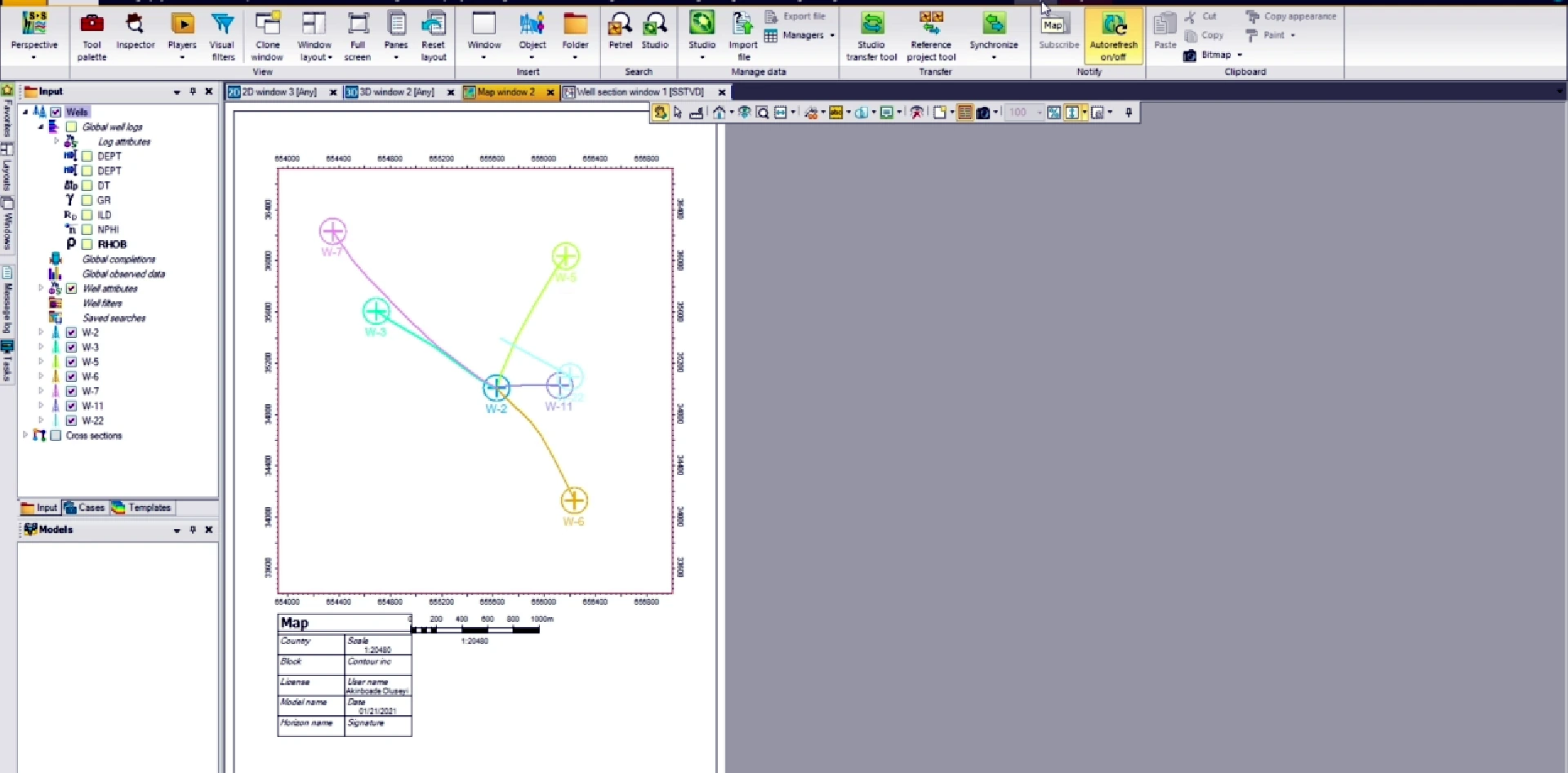This screenshot has height=773, width=1568.
Task: Launch the Clone window command
Action: coord(267,36)
